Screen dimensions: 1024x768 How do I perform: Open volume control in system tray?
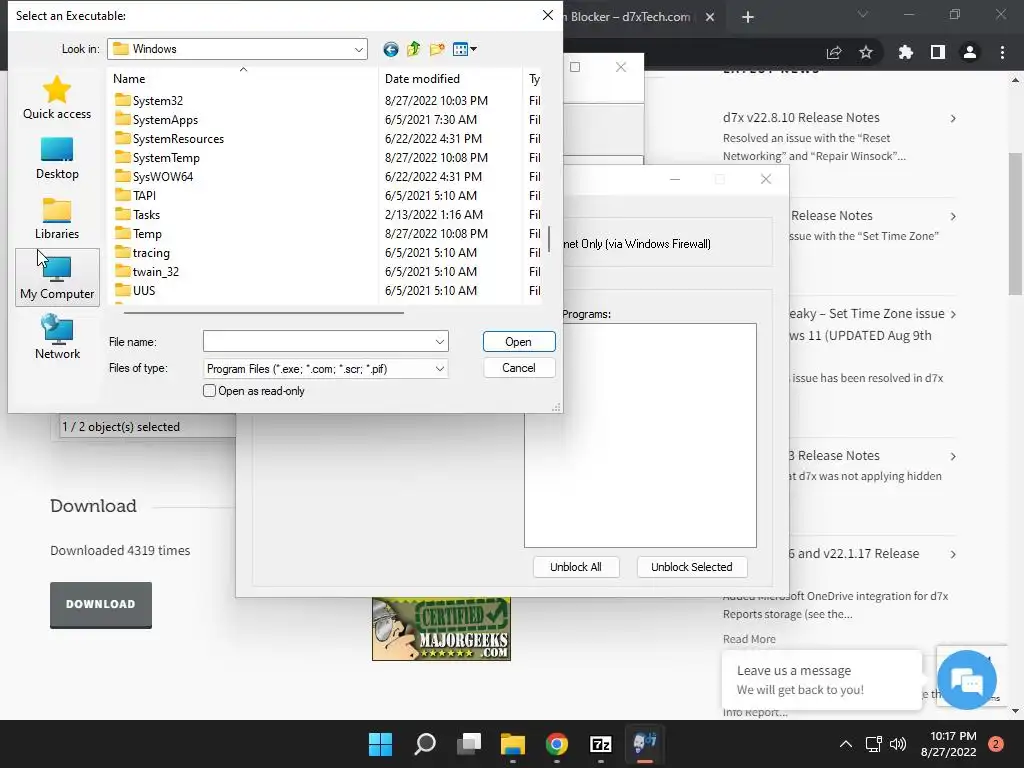point(898,743)
